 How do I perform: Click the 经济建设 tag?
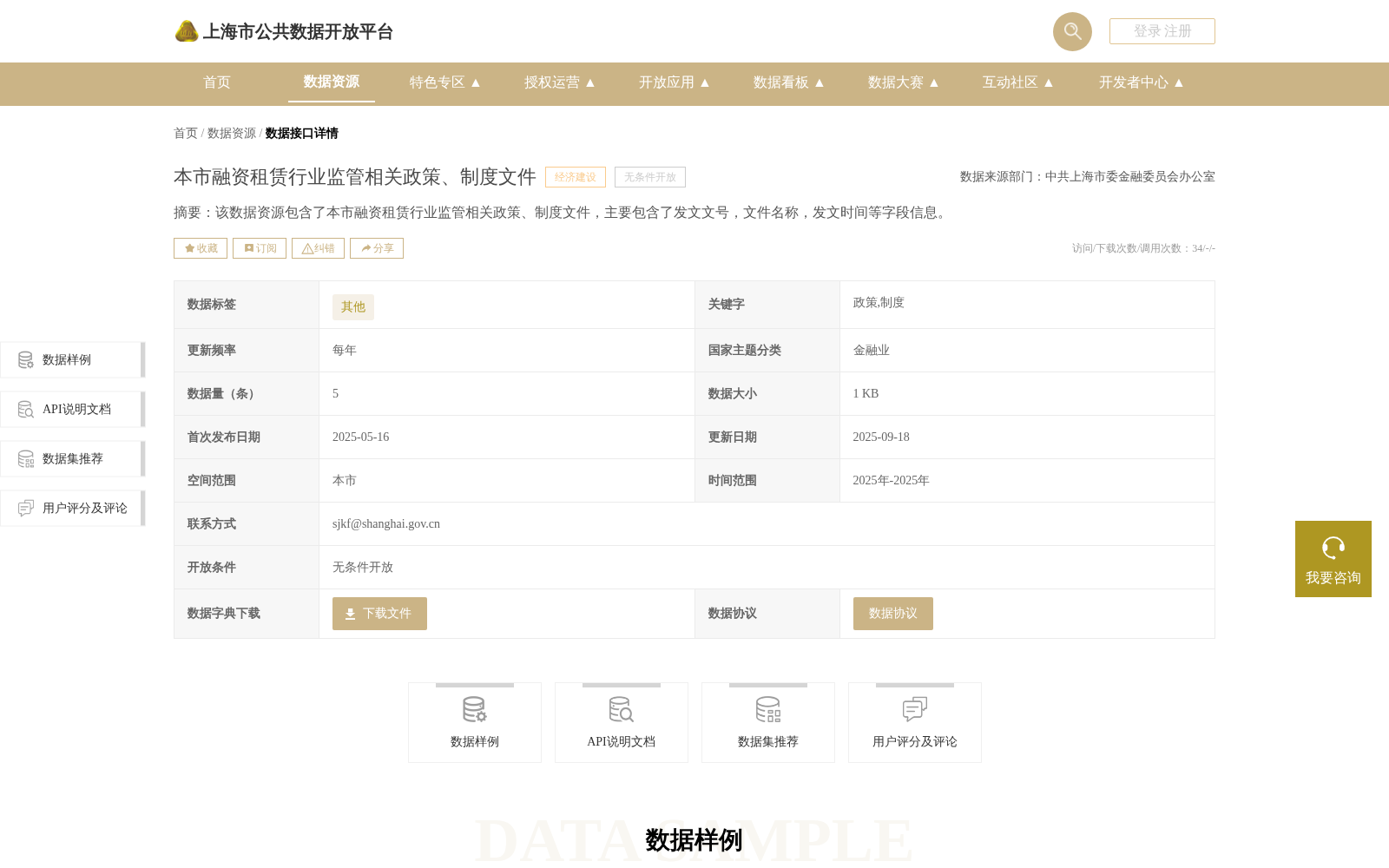pyautogui.click(x=576, y=177)
